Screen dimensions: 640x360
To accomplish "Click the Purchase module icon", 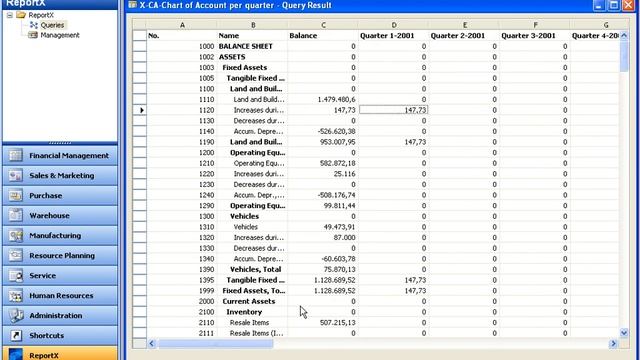I will 16,196.
